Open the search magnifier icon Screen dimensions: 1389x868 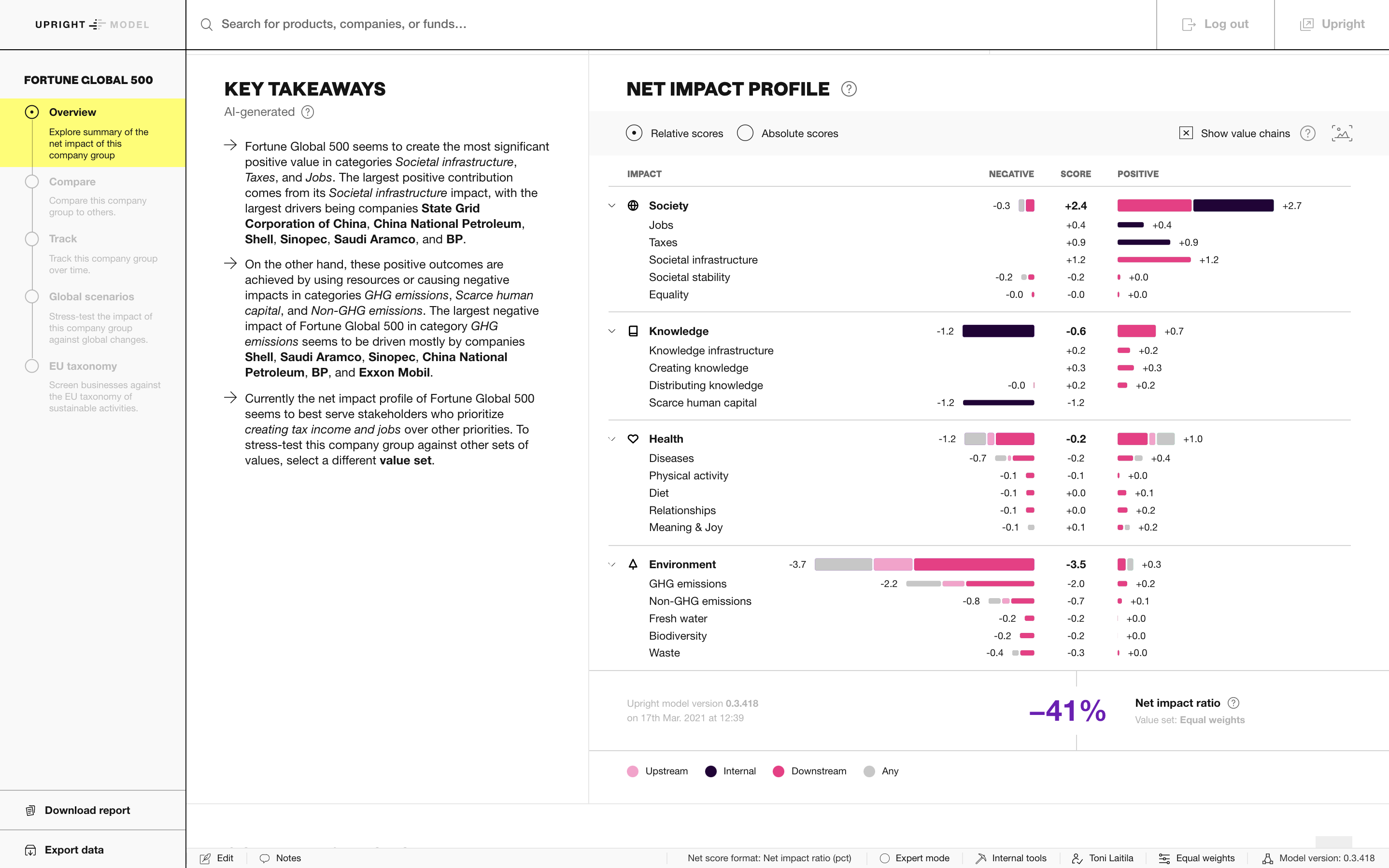tap(207, 24)
